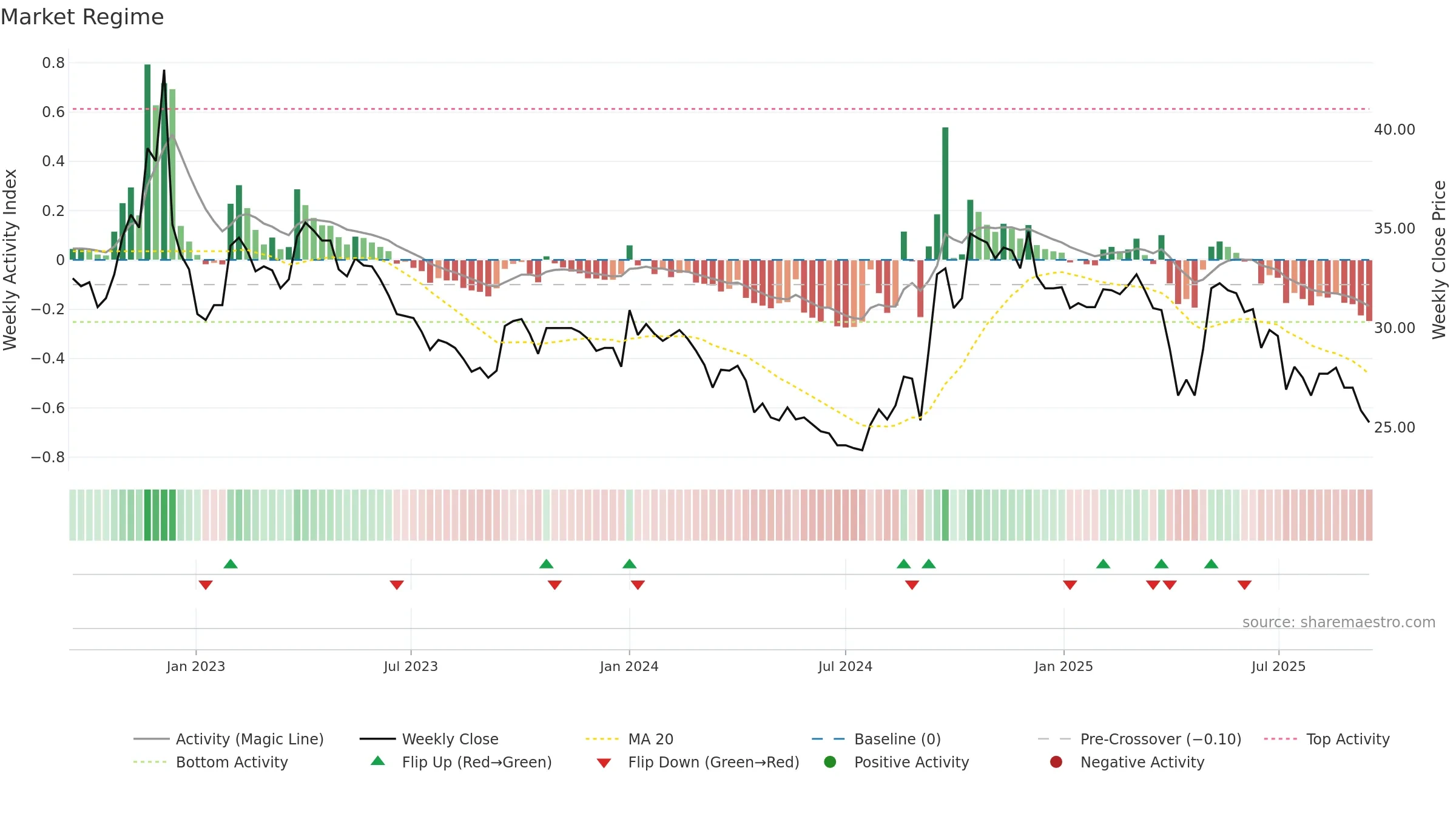Click the source: sharemaestro.com label
Screen dimensions: 1456x819
click(1339, 622)
